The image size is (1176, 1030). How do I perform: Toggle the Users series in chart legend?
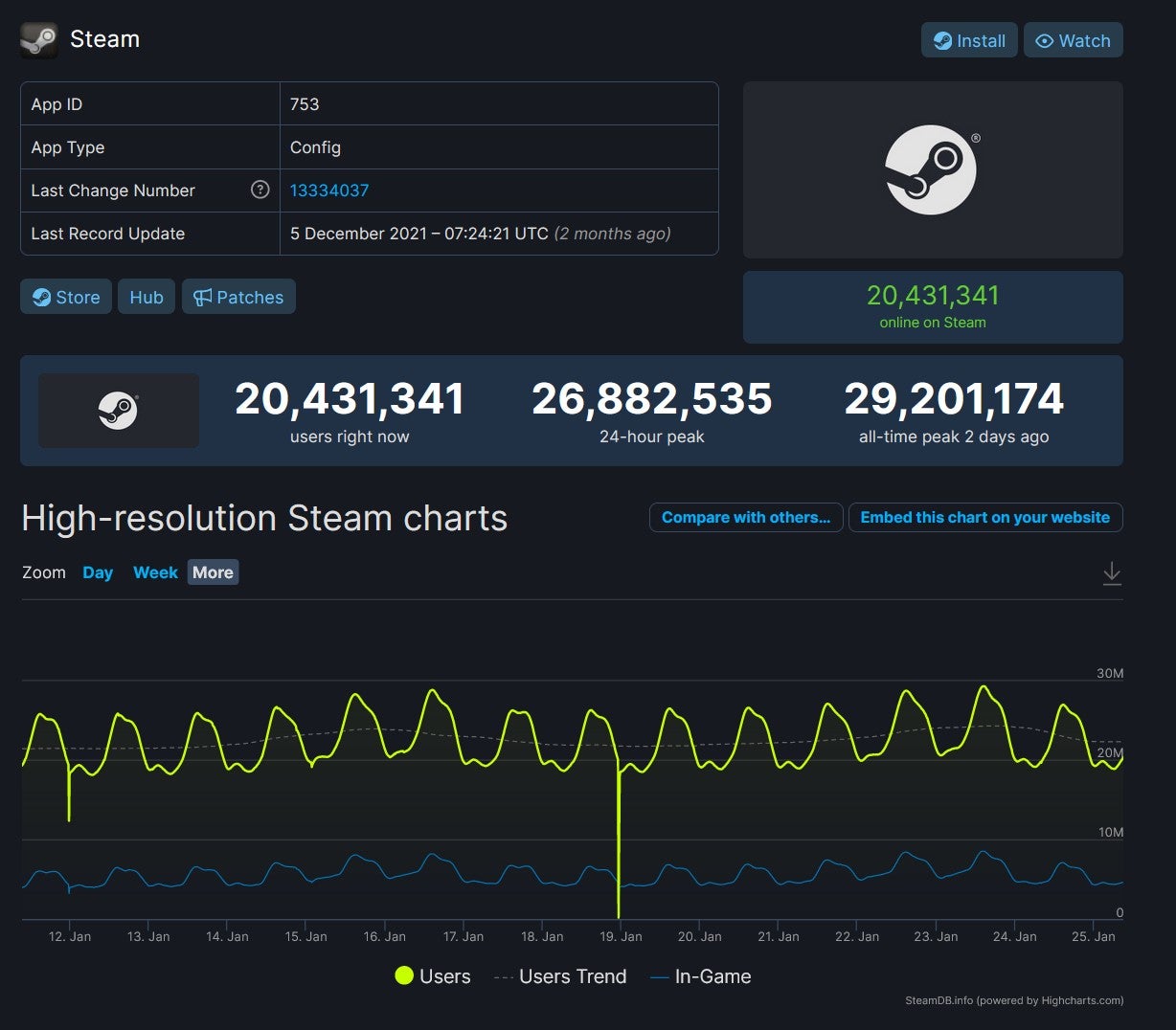coord(433,976)
